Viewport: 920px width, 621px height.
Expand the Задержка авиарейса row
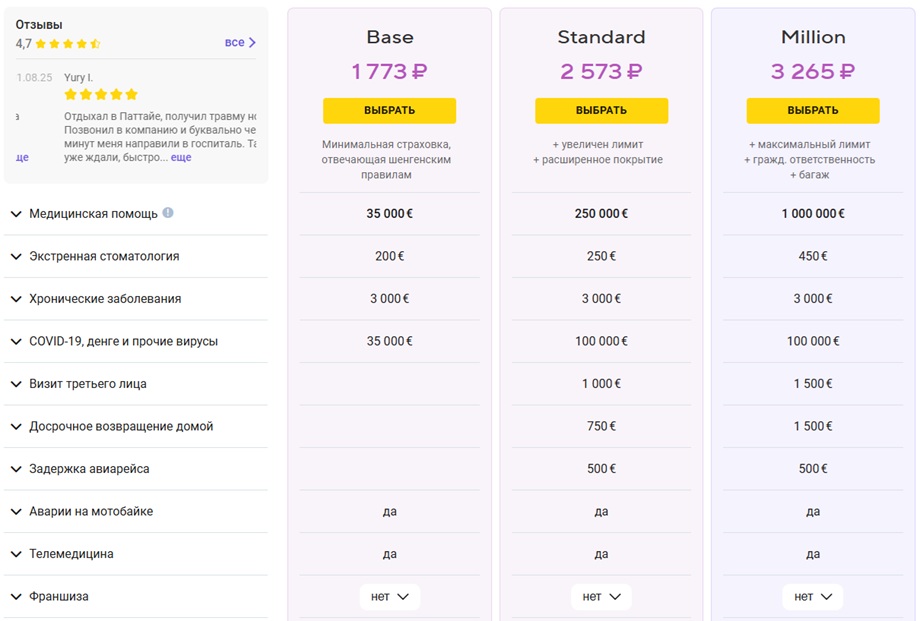tap(136, 469)
